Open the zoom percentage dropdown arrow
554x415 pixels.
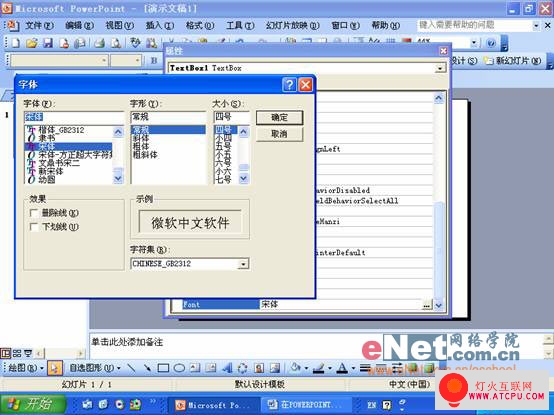coord(474,43)
